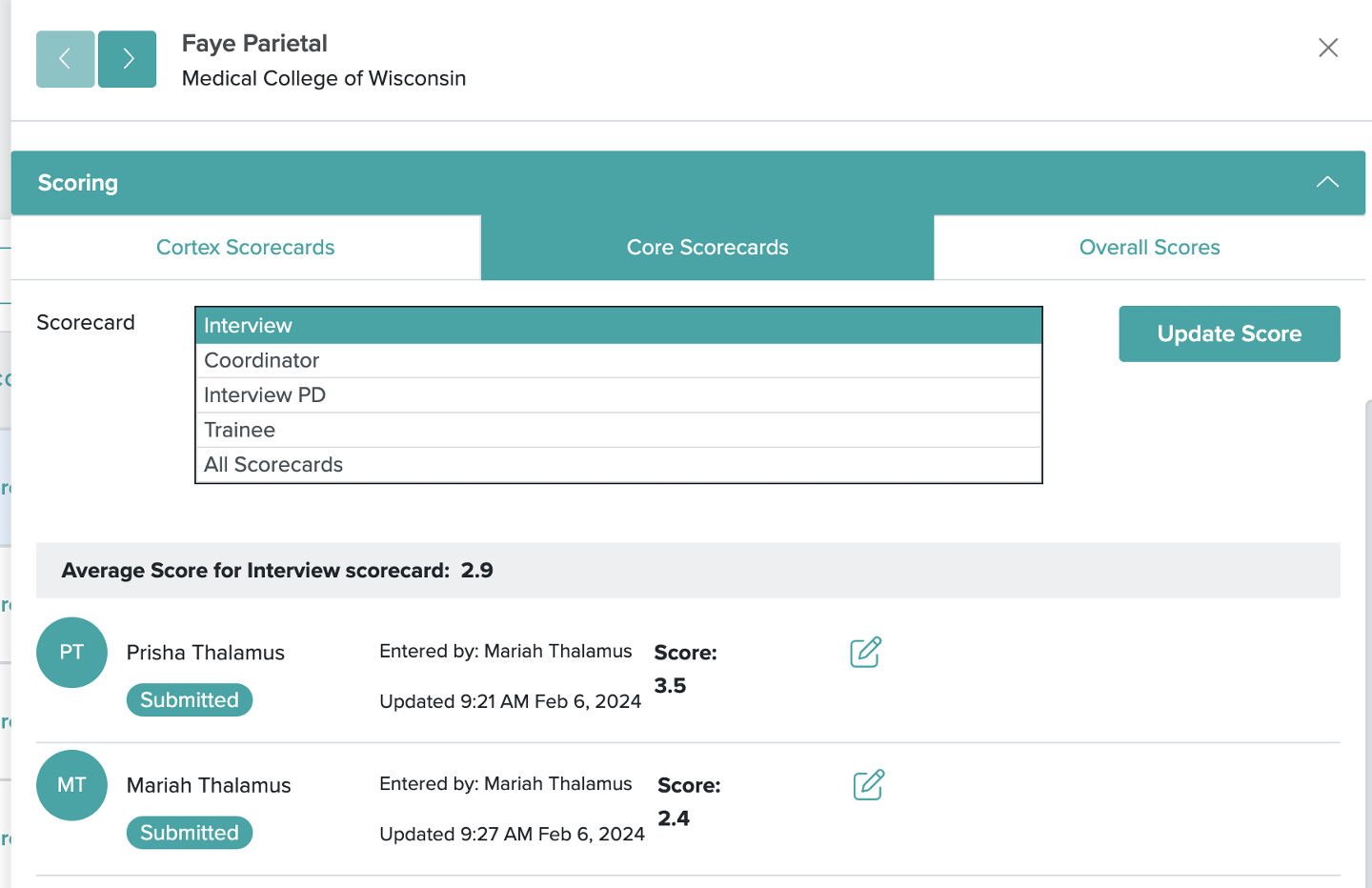Collapse the Scoring section
The height and width of the screenshot is (888, 1372).
[x=1326, y=181]
